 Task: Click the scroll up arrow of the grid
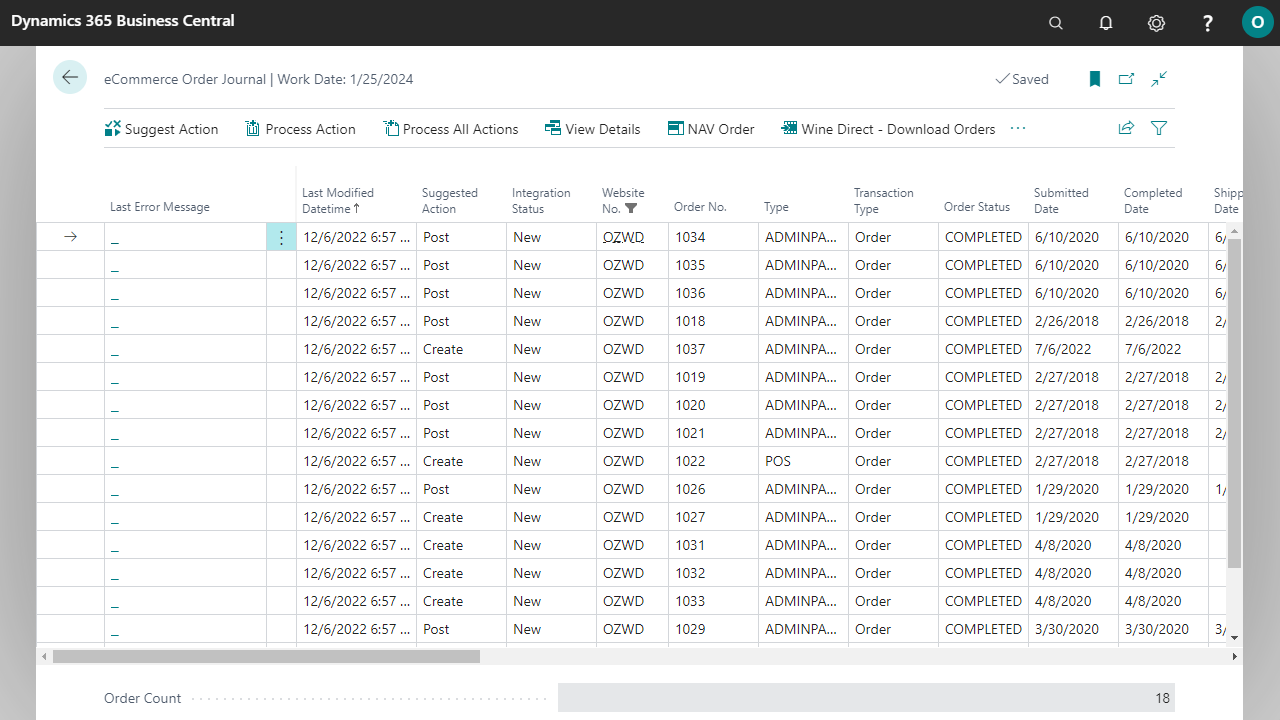click(x=1234, y=231)
